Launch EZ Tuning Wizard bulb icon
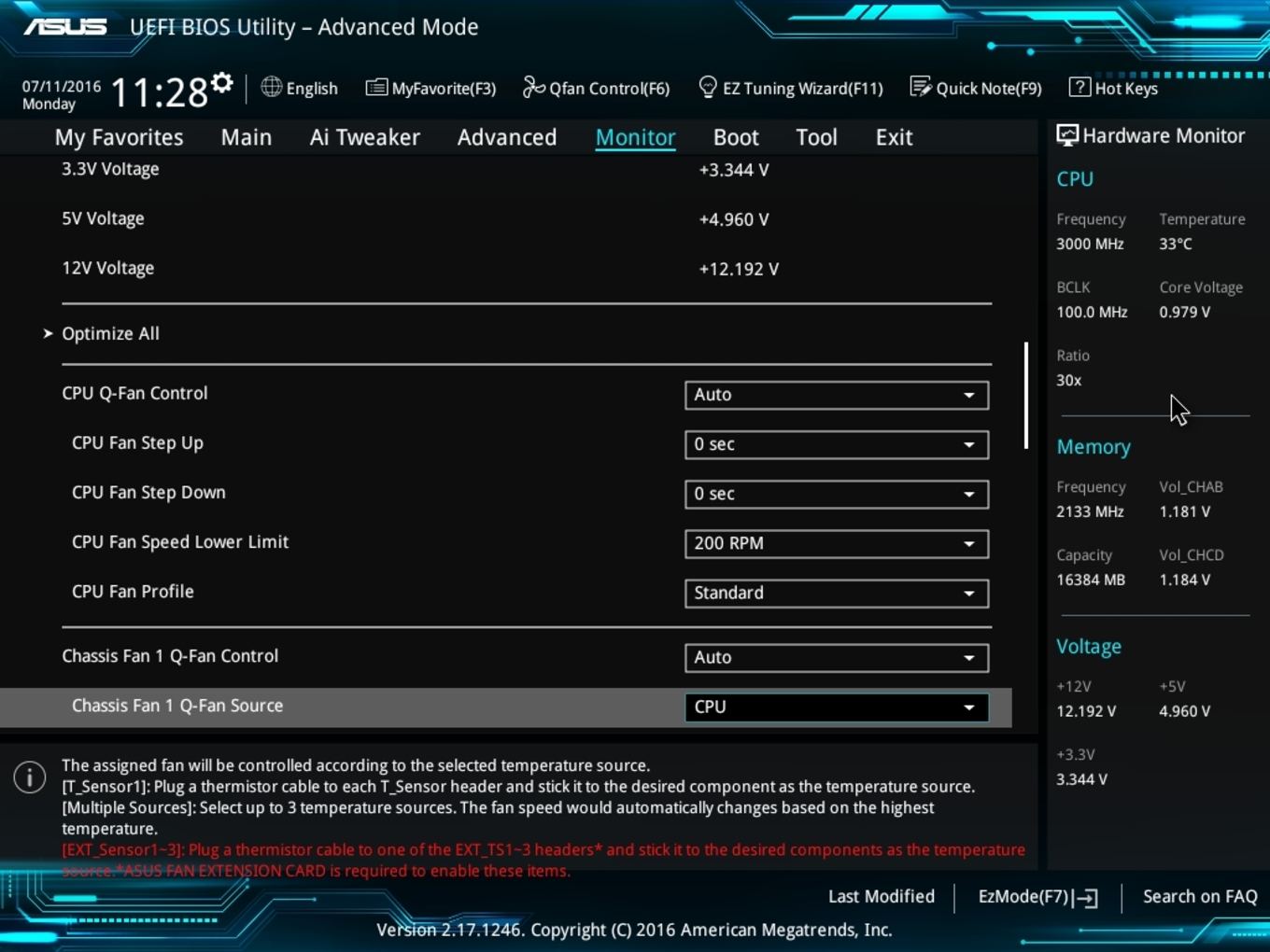 pos(708,87)
